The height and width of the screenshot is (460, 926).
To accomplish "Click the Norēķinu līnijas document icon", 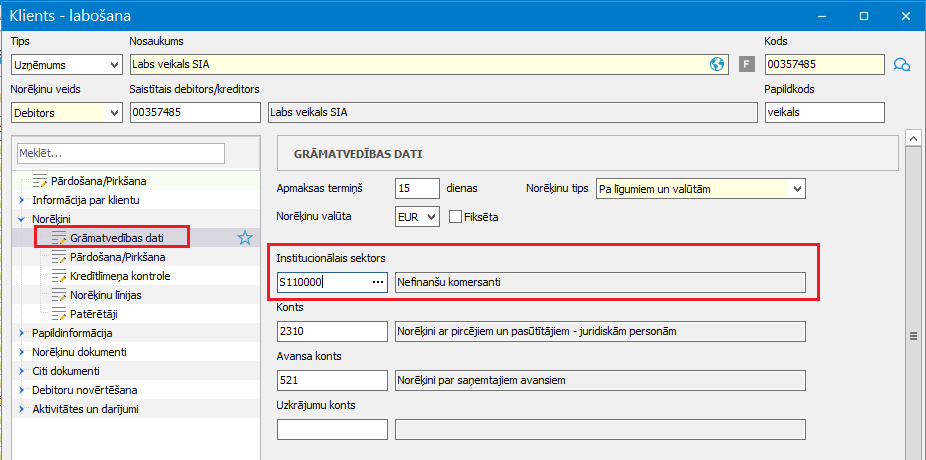I will (x=59, y=295).
